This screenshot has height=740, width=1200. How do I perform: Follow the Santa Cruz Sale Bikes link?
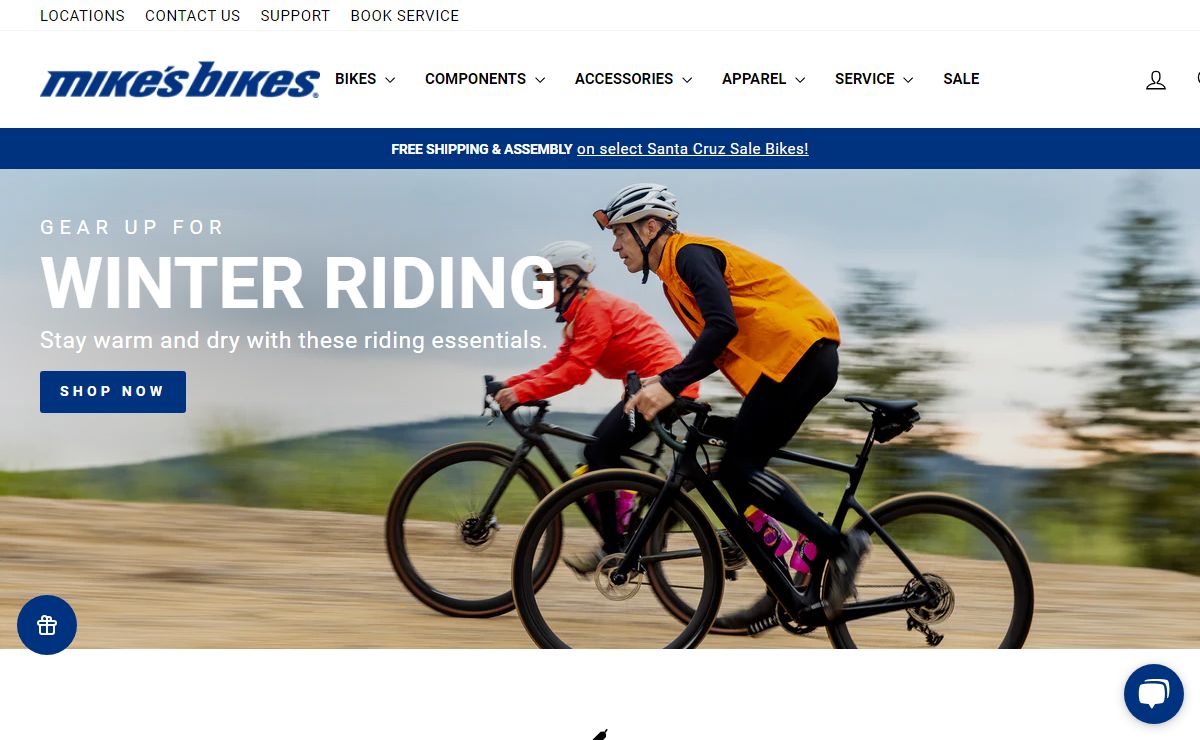pos(693,149)
